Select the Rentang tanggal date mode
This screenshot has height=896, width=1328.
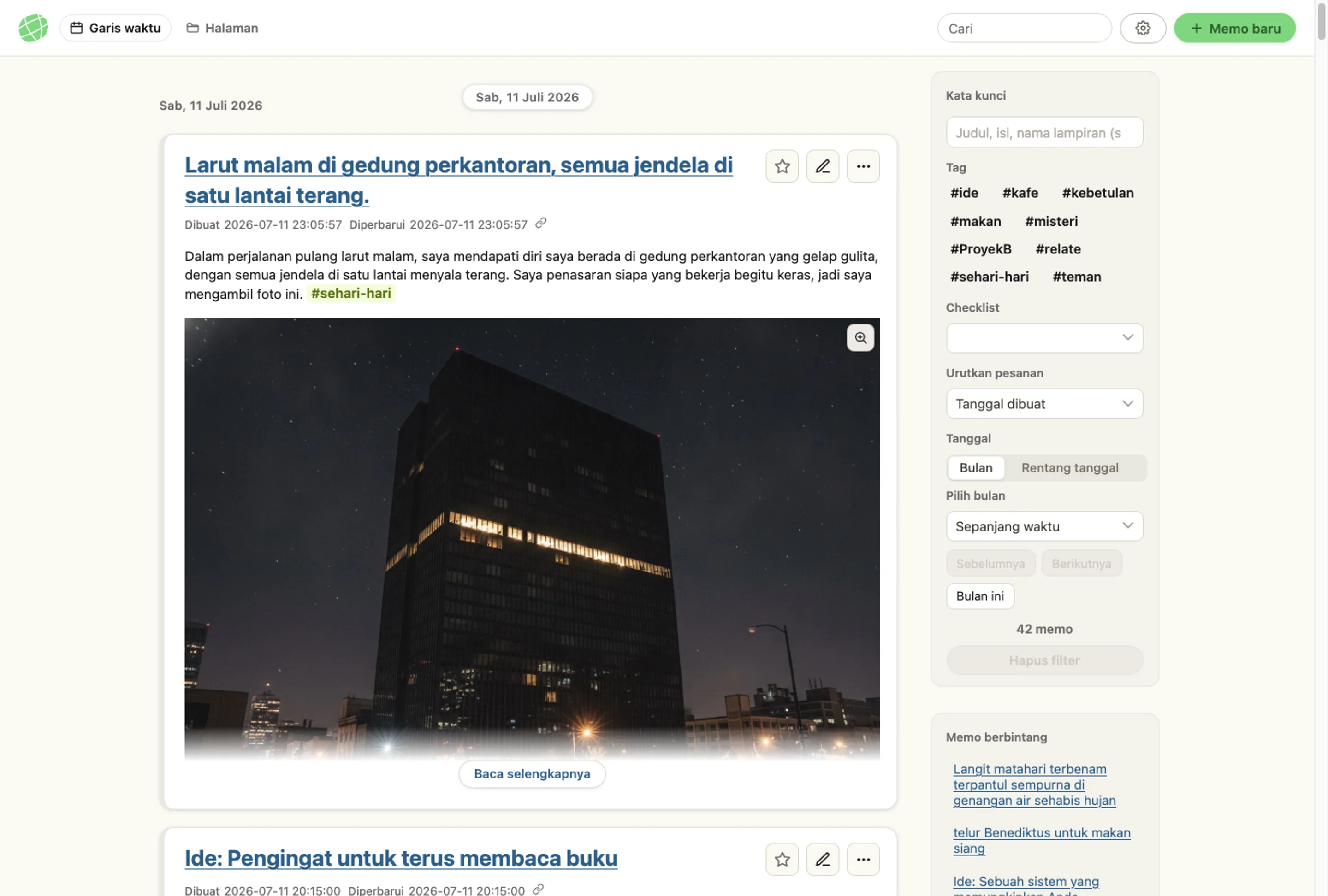click(1070, 468)
